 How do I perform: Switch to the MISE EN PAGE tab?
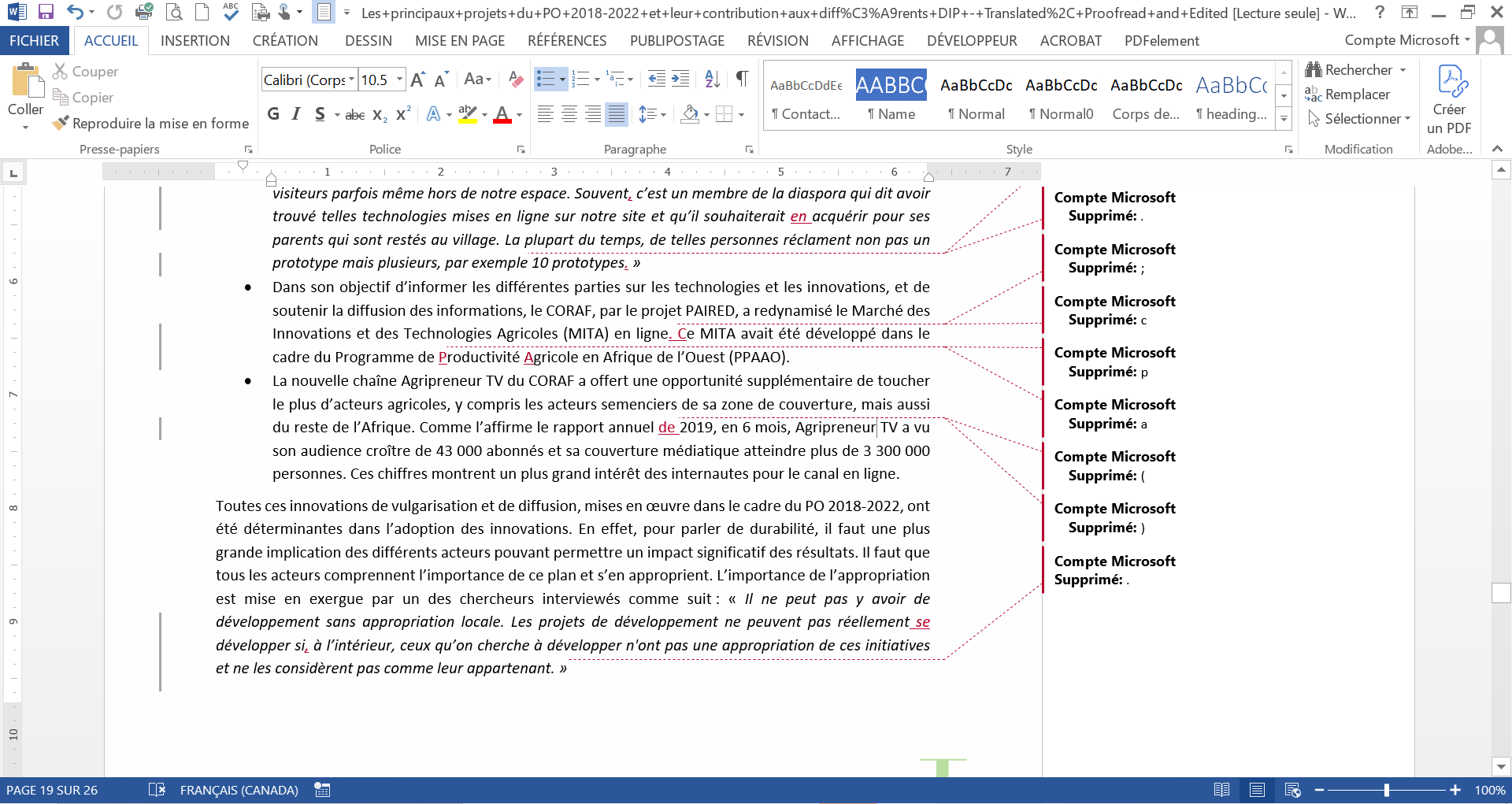point(460,41)
